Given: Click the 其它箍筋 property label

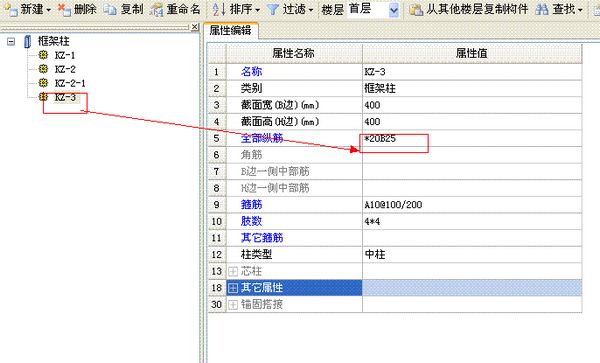Looking at the screenshot, I should click(x=262, y=238).
